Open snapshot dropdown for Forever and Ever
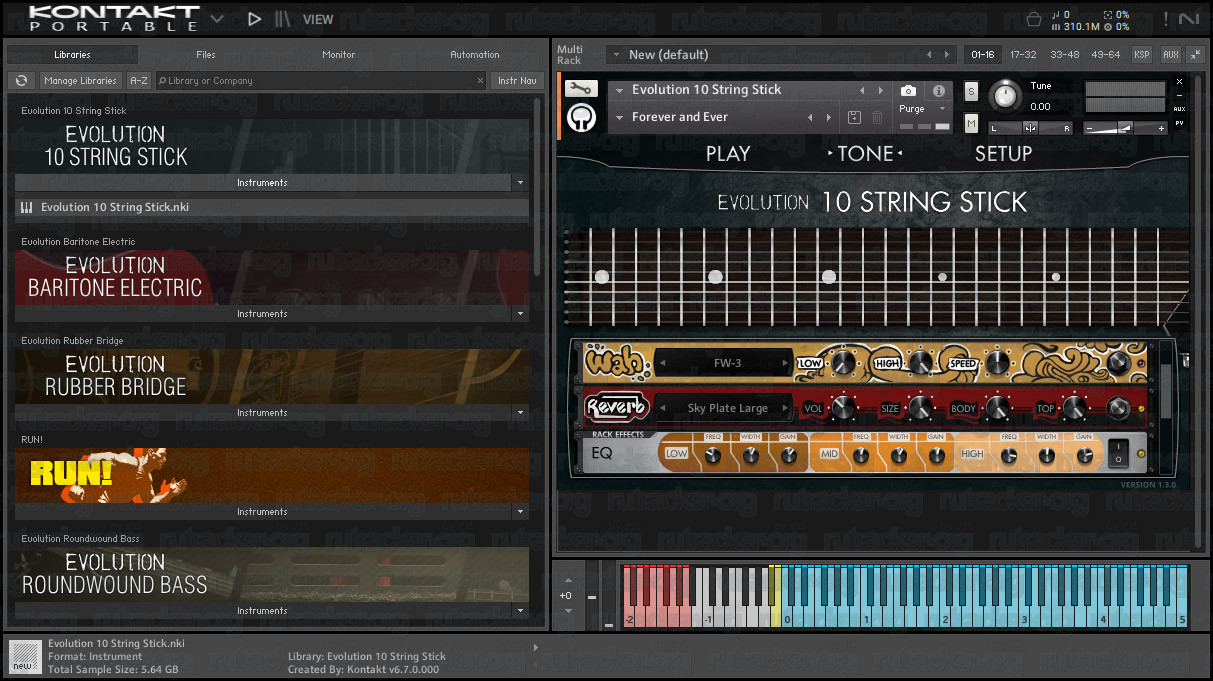1213x681 pixels. pyautogui.click(x=620, y=118)
